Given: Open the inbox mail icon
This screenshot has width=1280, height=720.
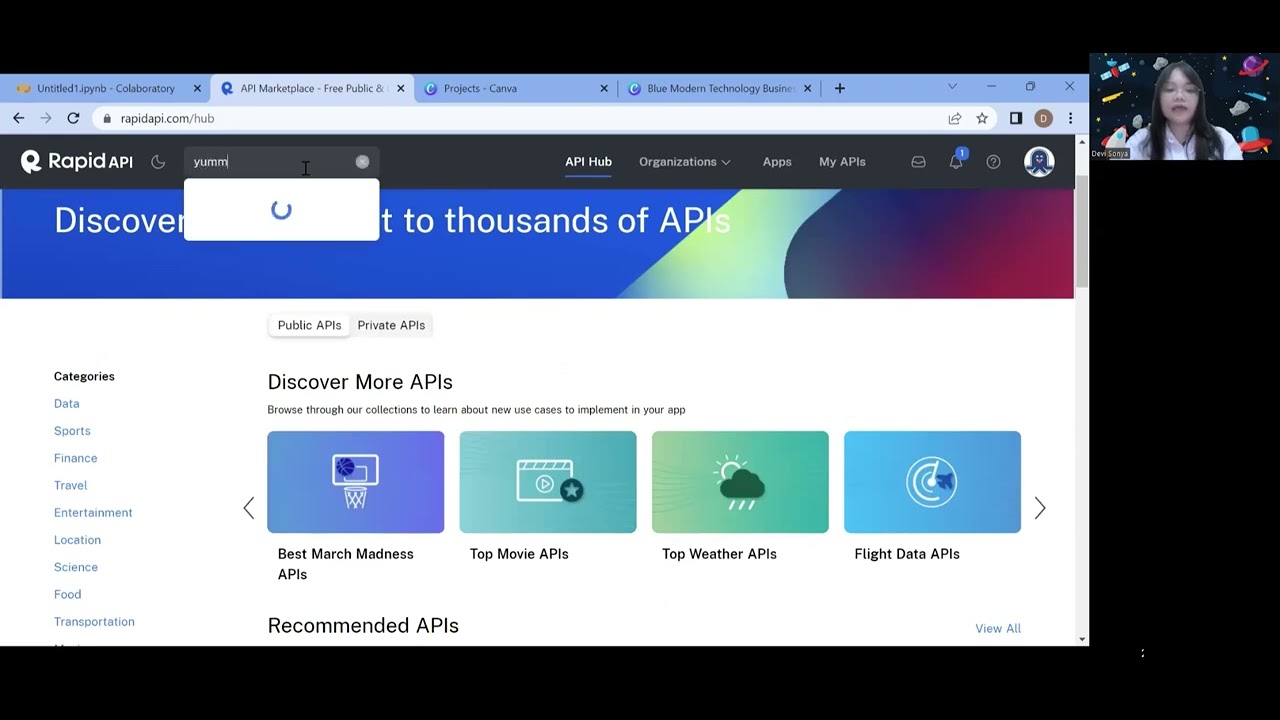Looking at the screenshot, I should (918, 162).
